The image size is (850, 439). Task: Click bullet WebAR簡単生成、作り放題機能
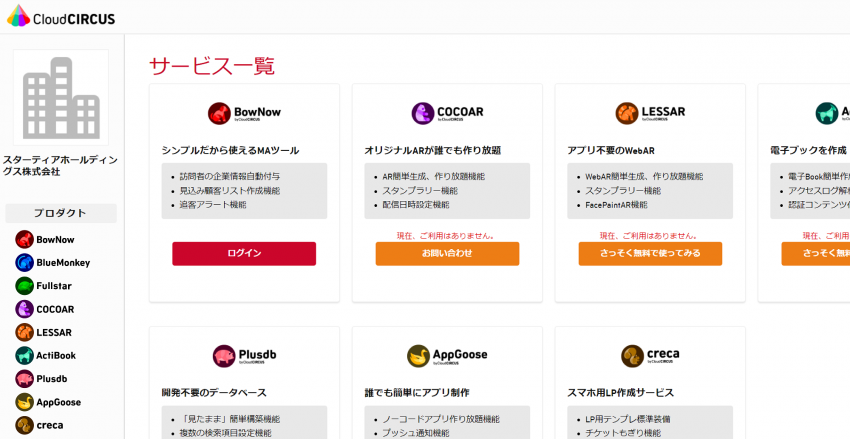(644, 177)
